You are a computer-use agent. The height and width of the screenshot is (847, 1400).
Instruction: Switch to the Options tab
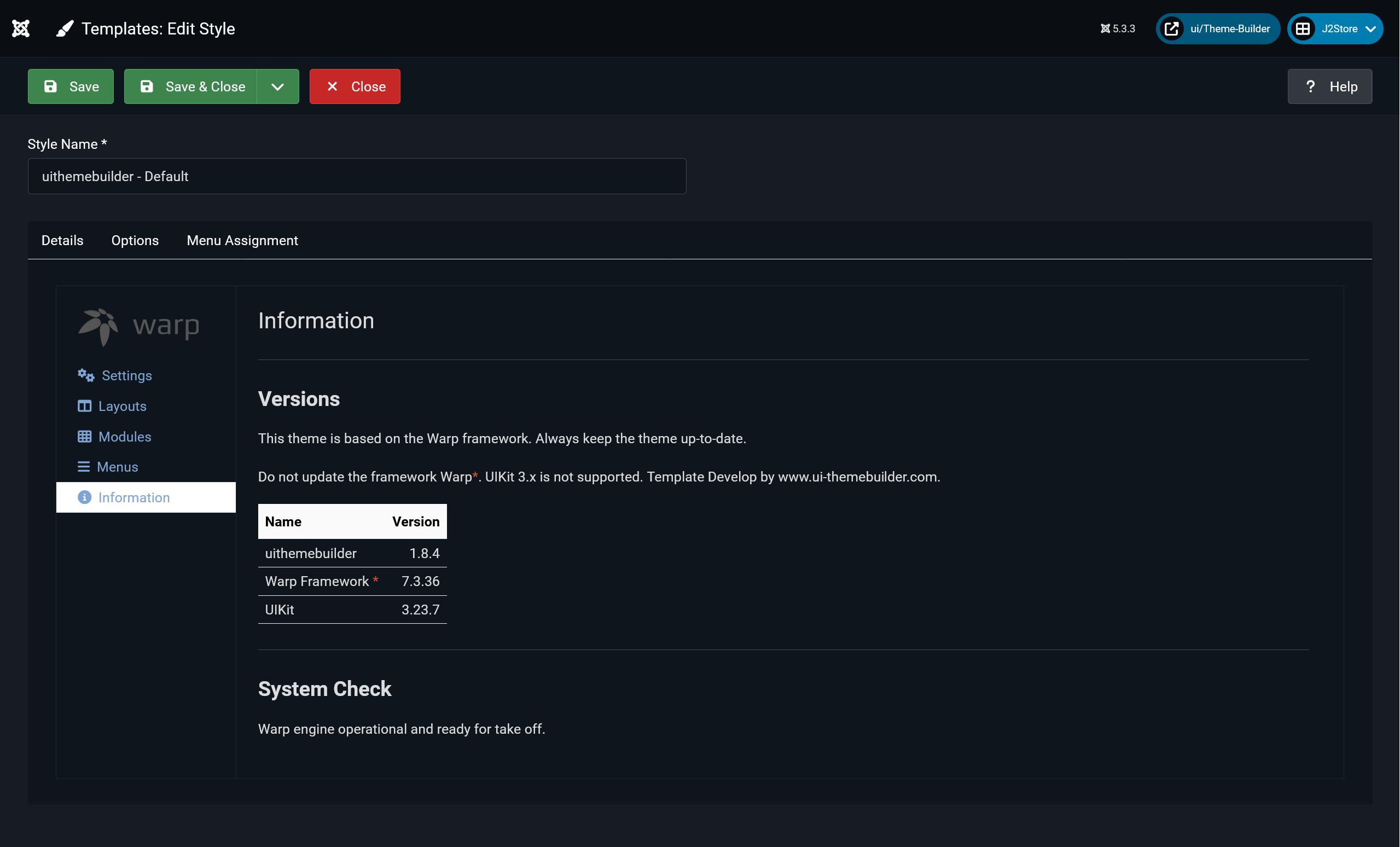135,240
